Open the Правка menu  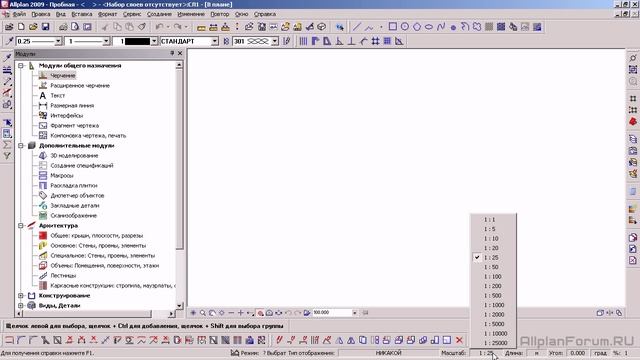(41, 14)
